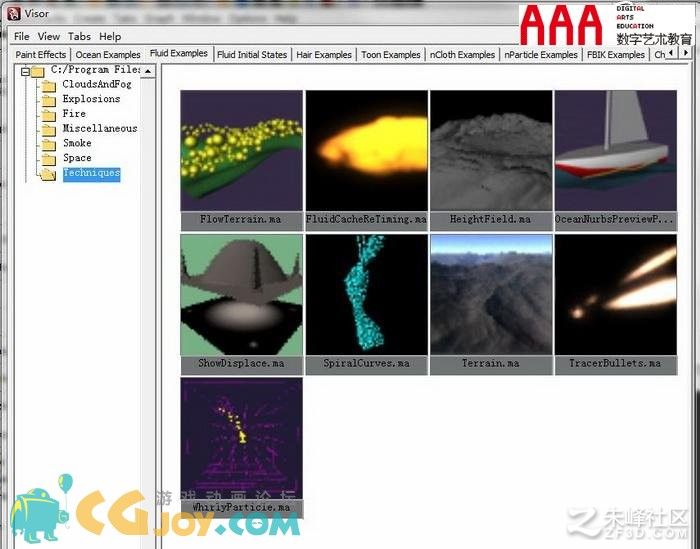The image size is (700, 549).
Task: Select the FlowTerrain.ma thumbnail
Action: (x=242, y=150)
